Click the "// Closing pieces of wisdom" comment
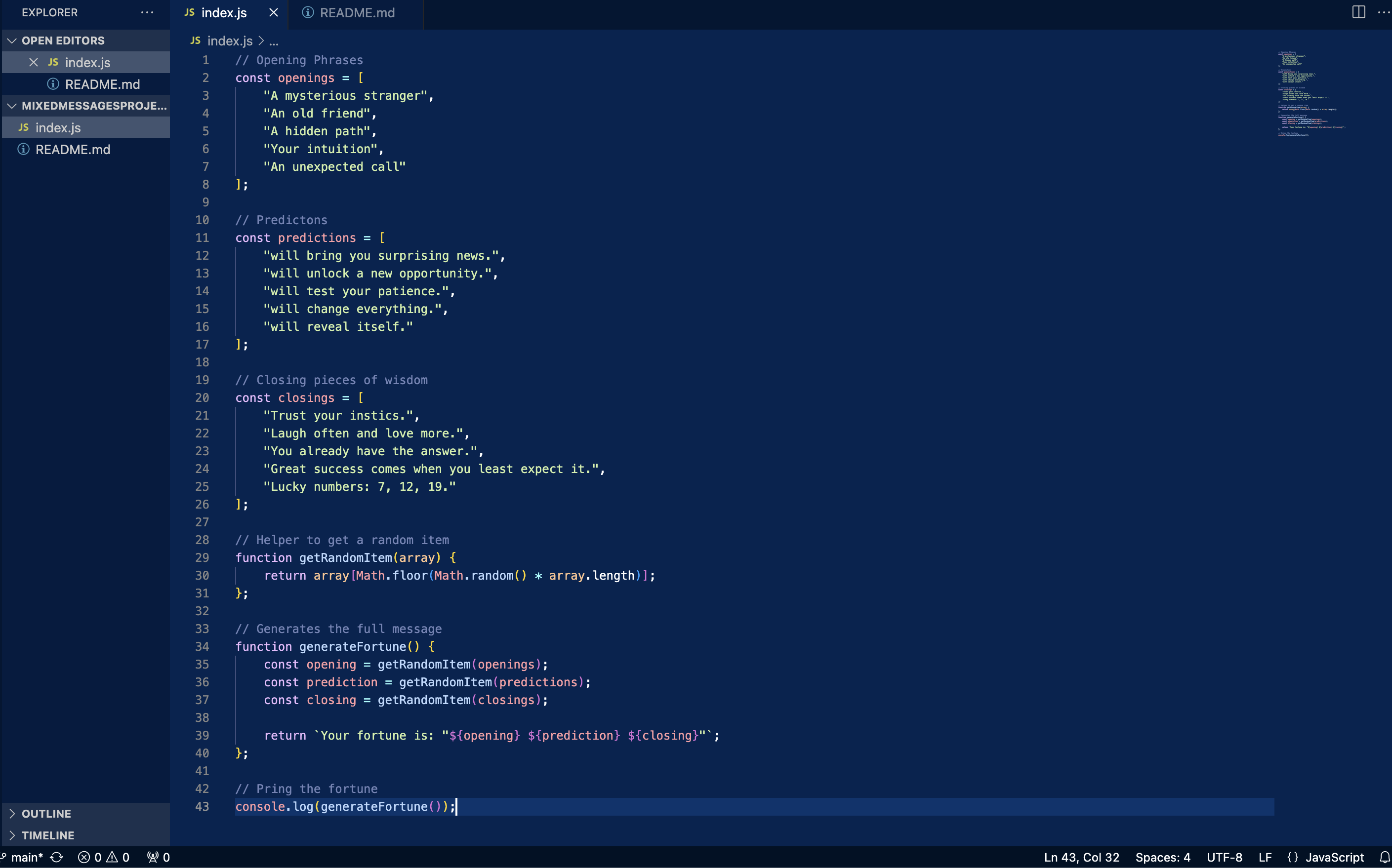This screenshot has width=1392, height=868. tap(331, 380)
